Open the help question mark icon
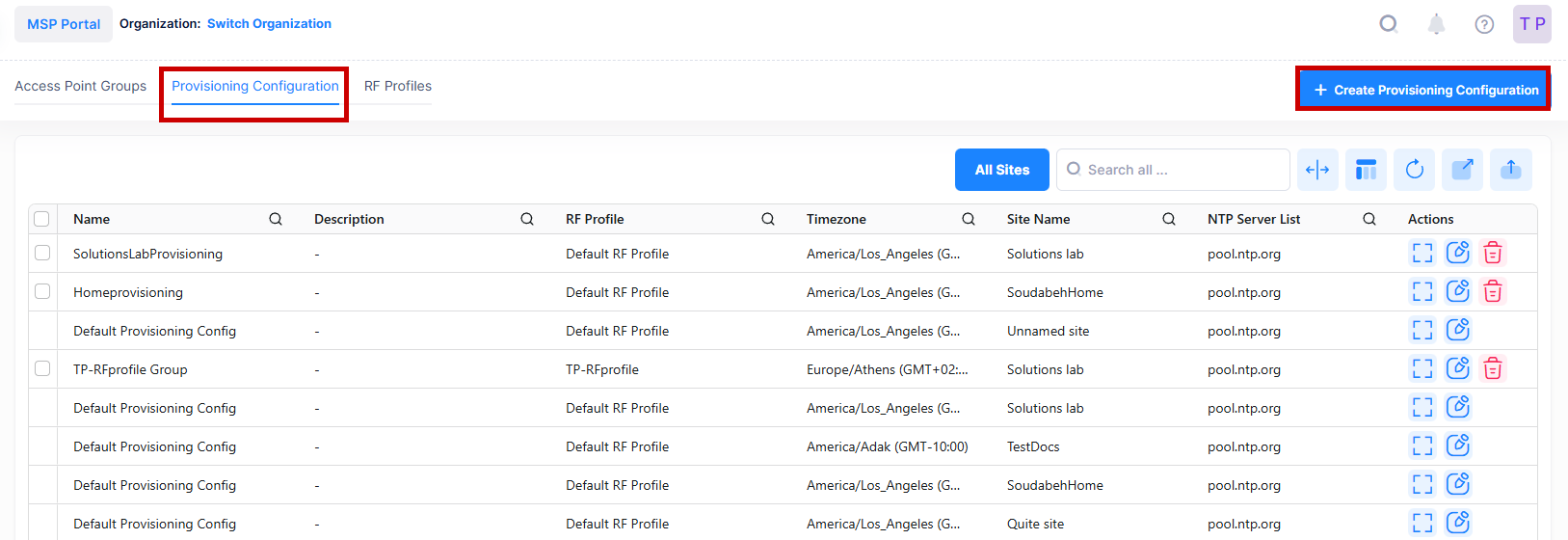 [x=1484, y=24]
